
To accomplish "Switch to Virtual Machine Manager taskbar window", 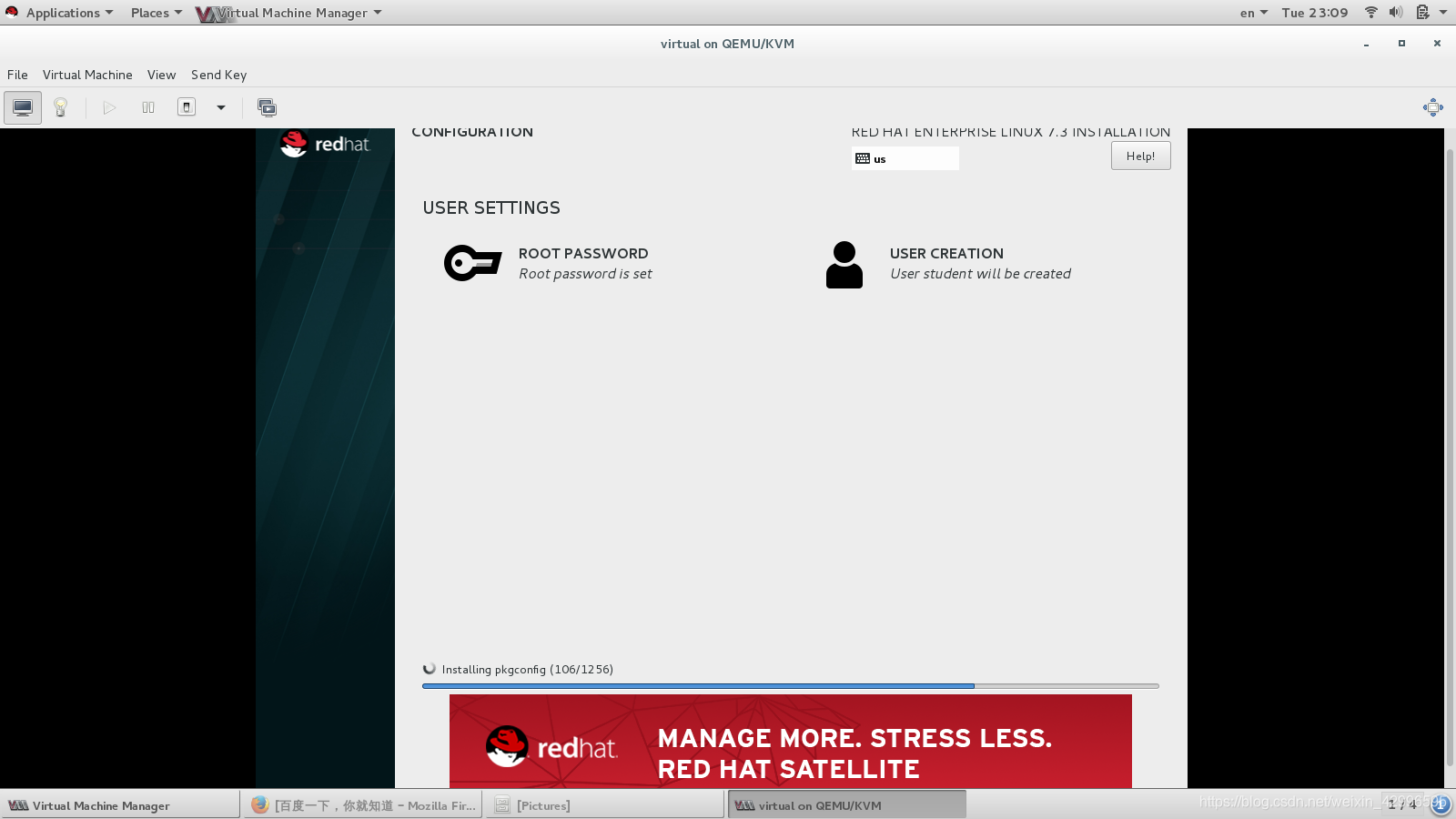I will click(120, 805).
